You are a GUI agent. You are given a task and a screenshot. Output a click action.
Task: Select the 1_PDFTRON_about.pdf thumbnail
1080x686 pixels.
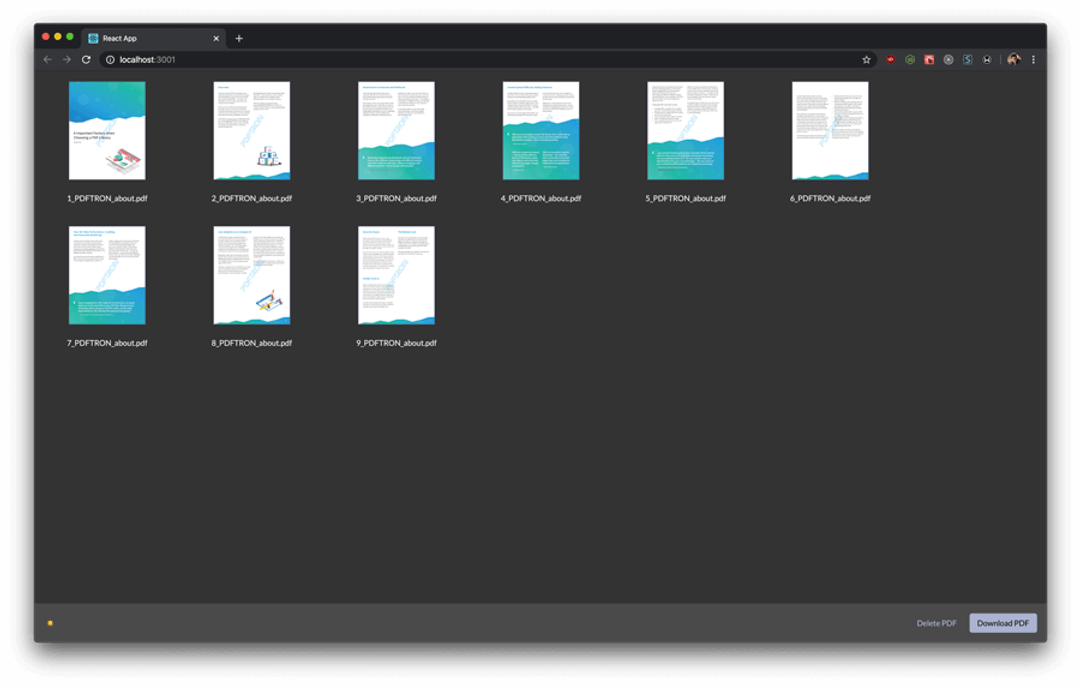coord(107,130)
